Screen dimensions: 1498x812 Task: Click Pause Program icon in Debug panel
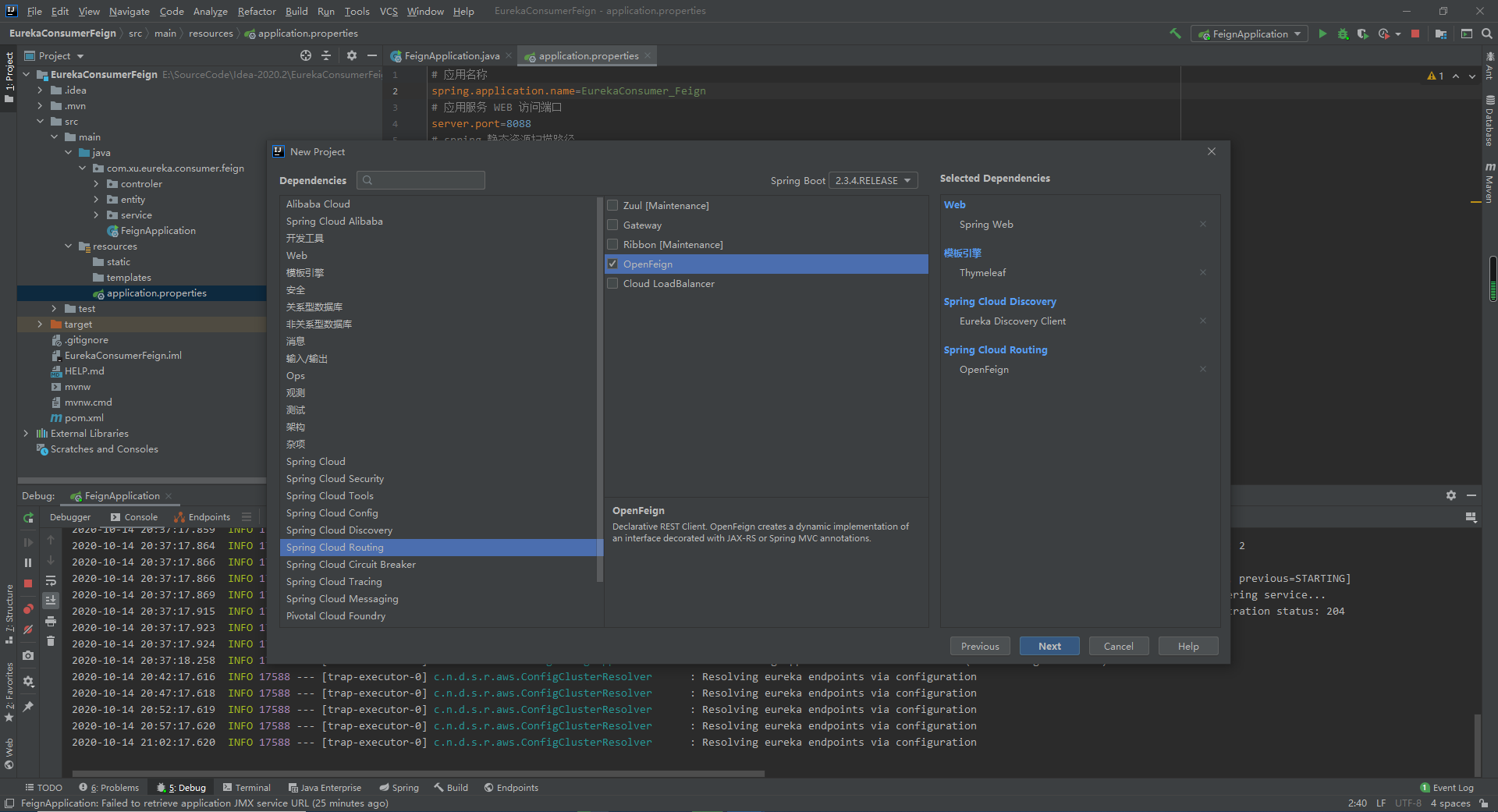28,562
